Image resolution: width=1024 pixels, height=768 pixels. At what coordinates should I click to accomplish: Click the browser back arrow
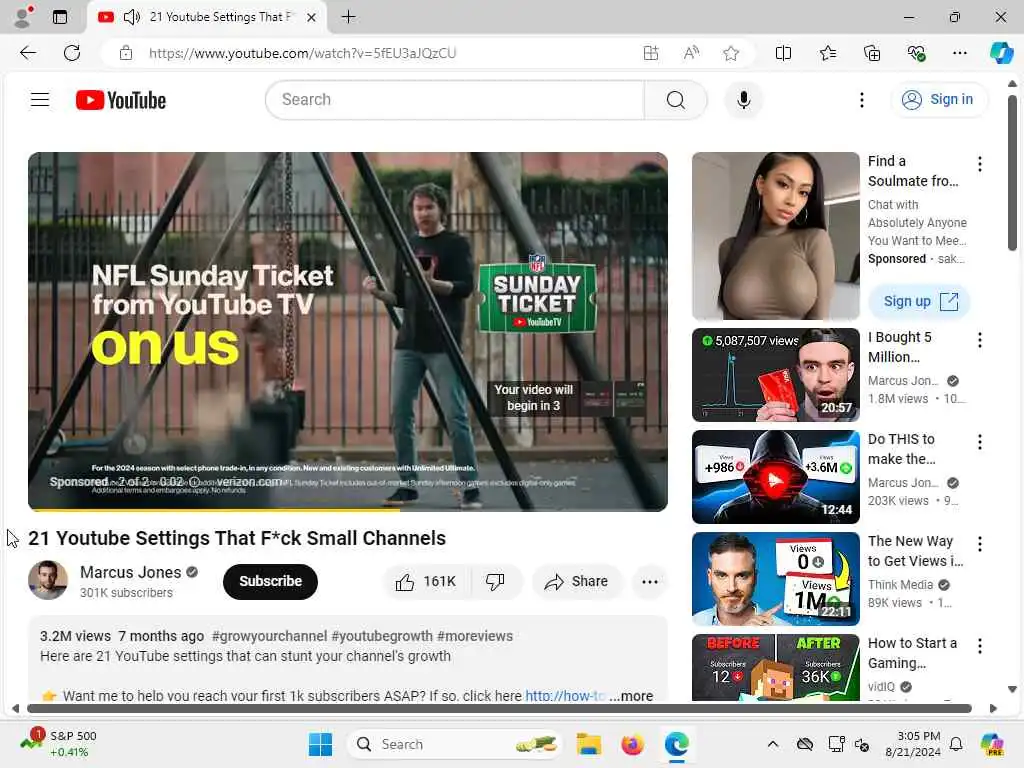click(x=27, y=53)
